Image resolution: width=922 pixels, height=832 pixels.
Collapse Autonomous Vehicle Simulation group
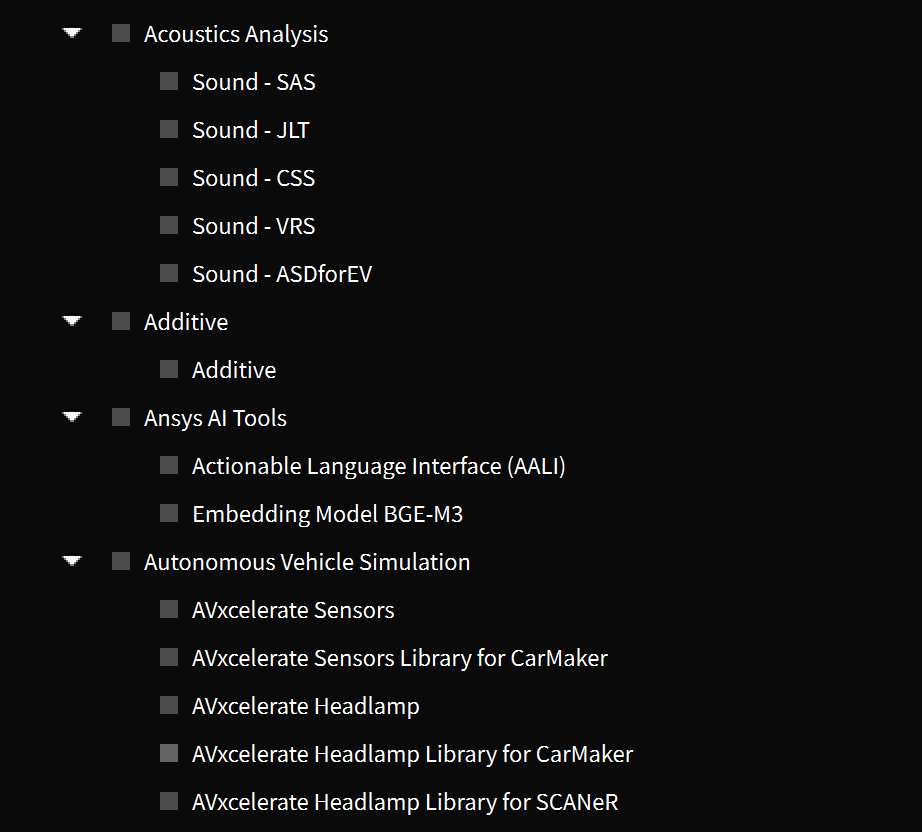click(72, 561)
